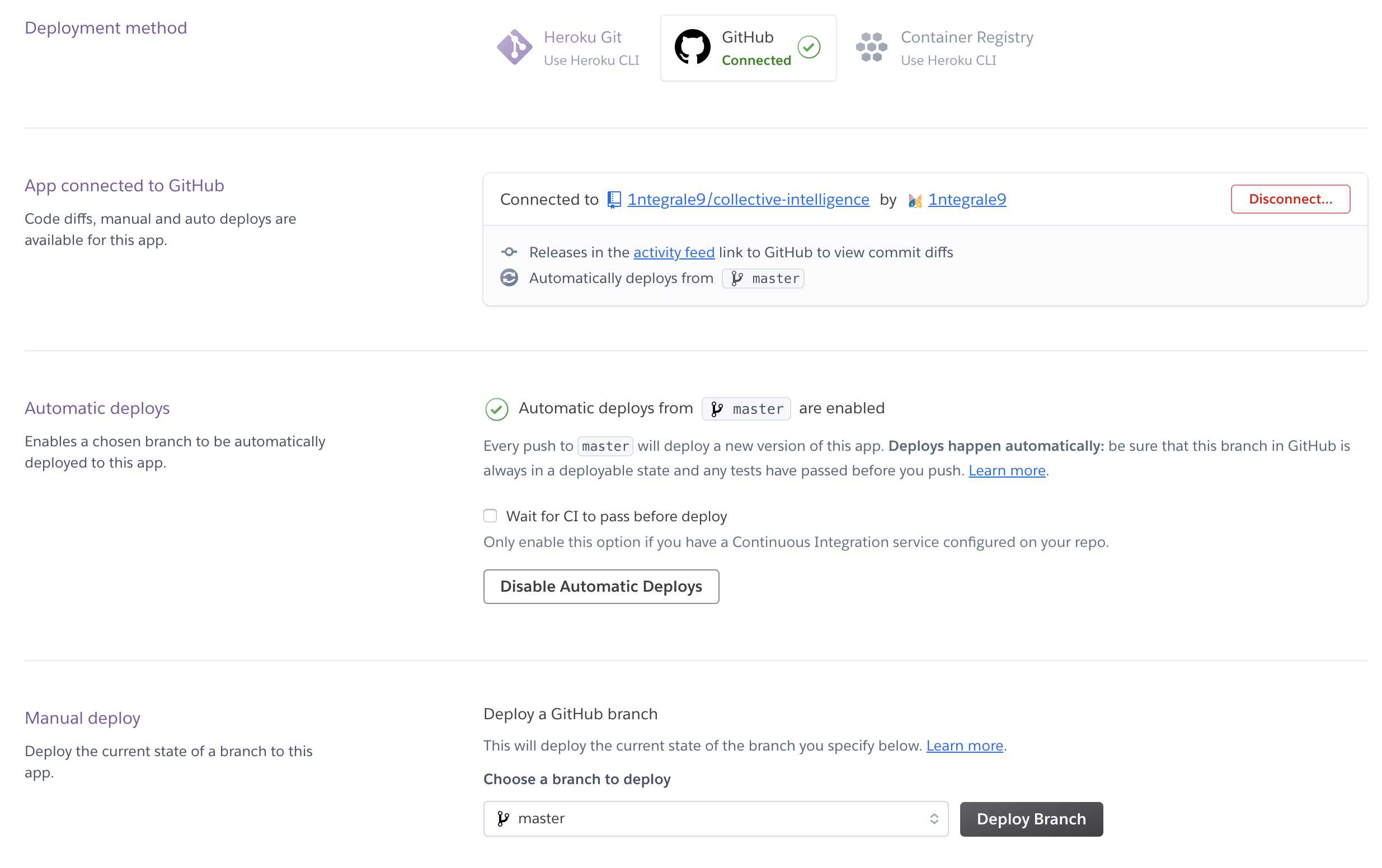Select the Container Registry deployment method
Screen dimensions: 1382x868
coord(944,48)
